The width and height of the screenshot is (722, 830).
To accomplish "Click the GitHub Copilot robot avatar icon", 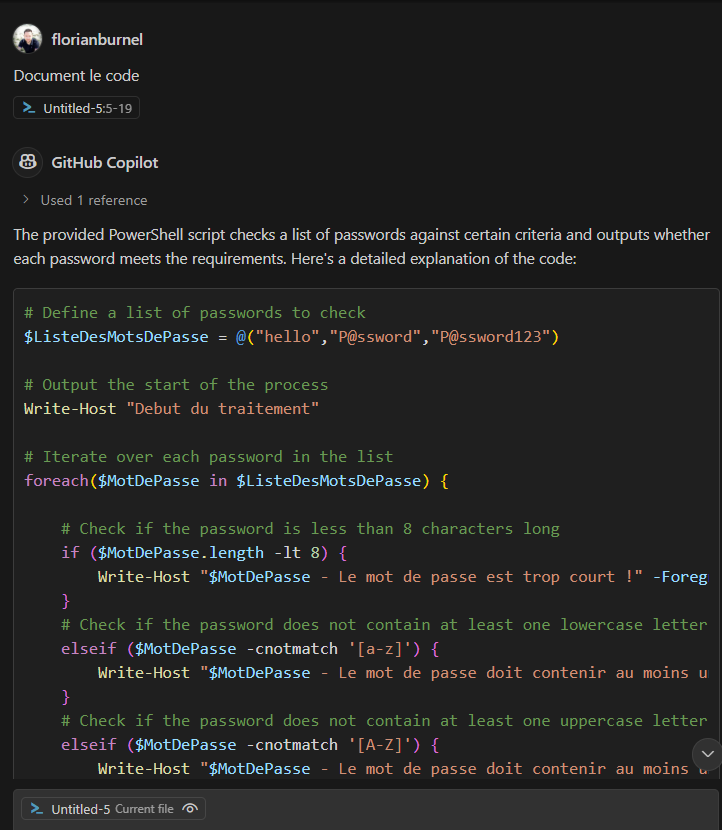I will 27,162.
